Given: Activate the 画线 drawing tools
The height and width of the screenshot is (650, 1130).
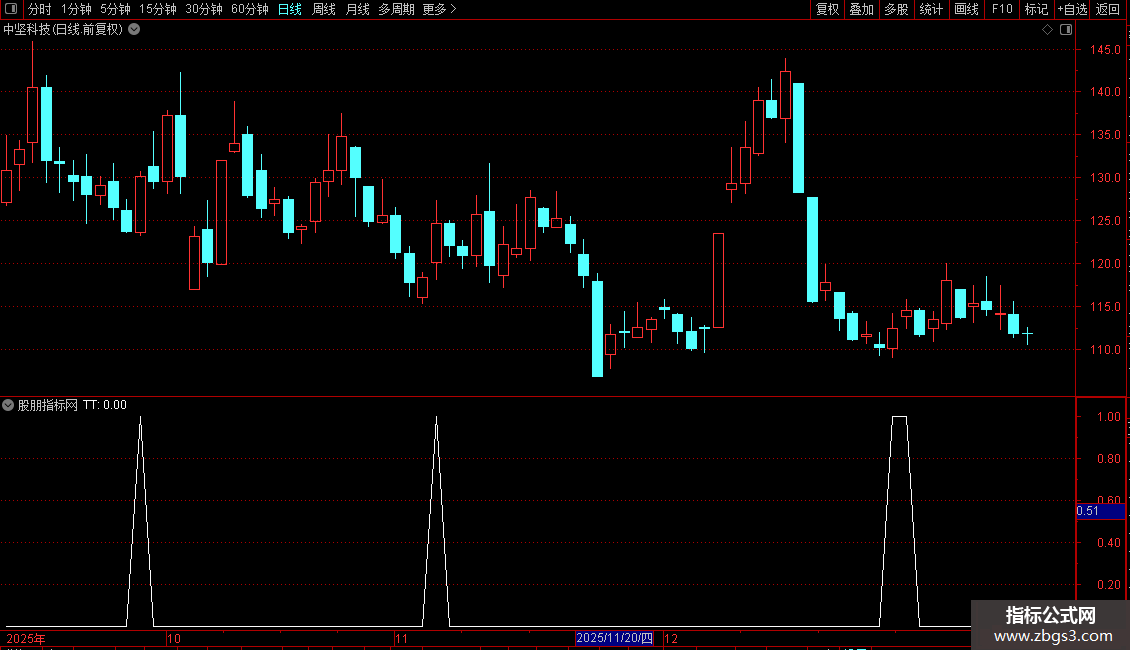Looking at the screenshot, I should [x=966, y=9].
